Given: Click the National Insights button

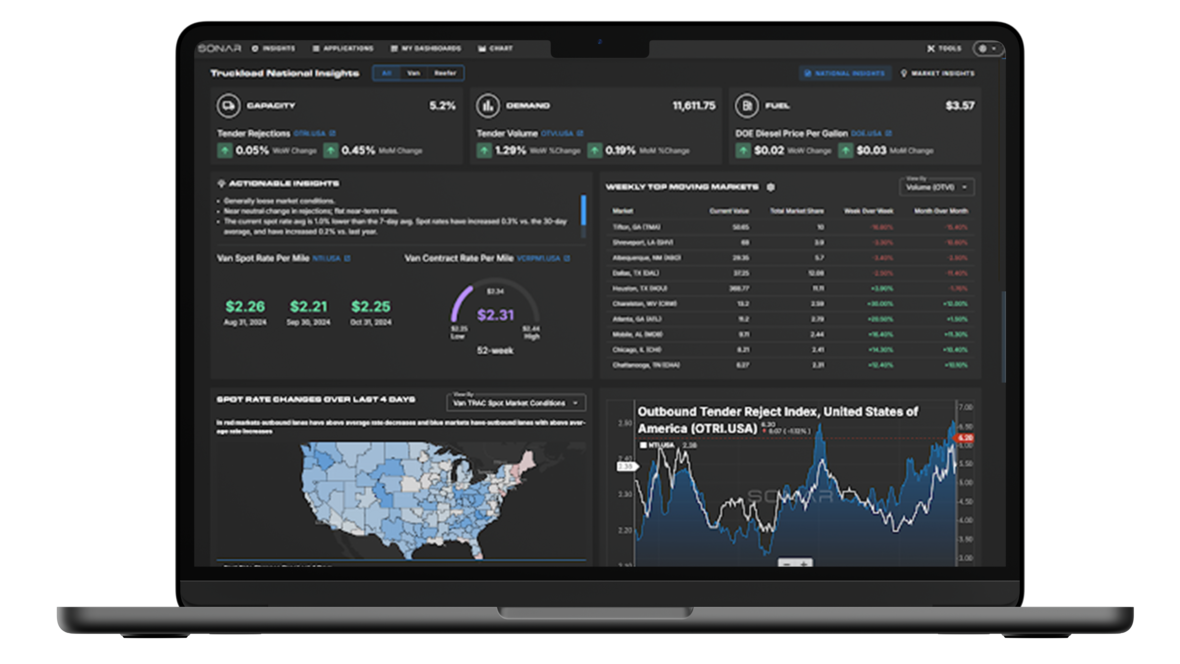Looking at the screenshot, I should point(844,73).
